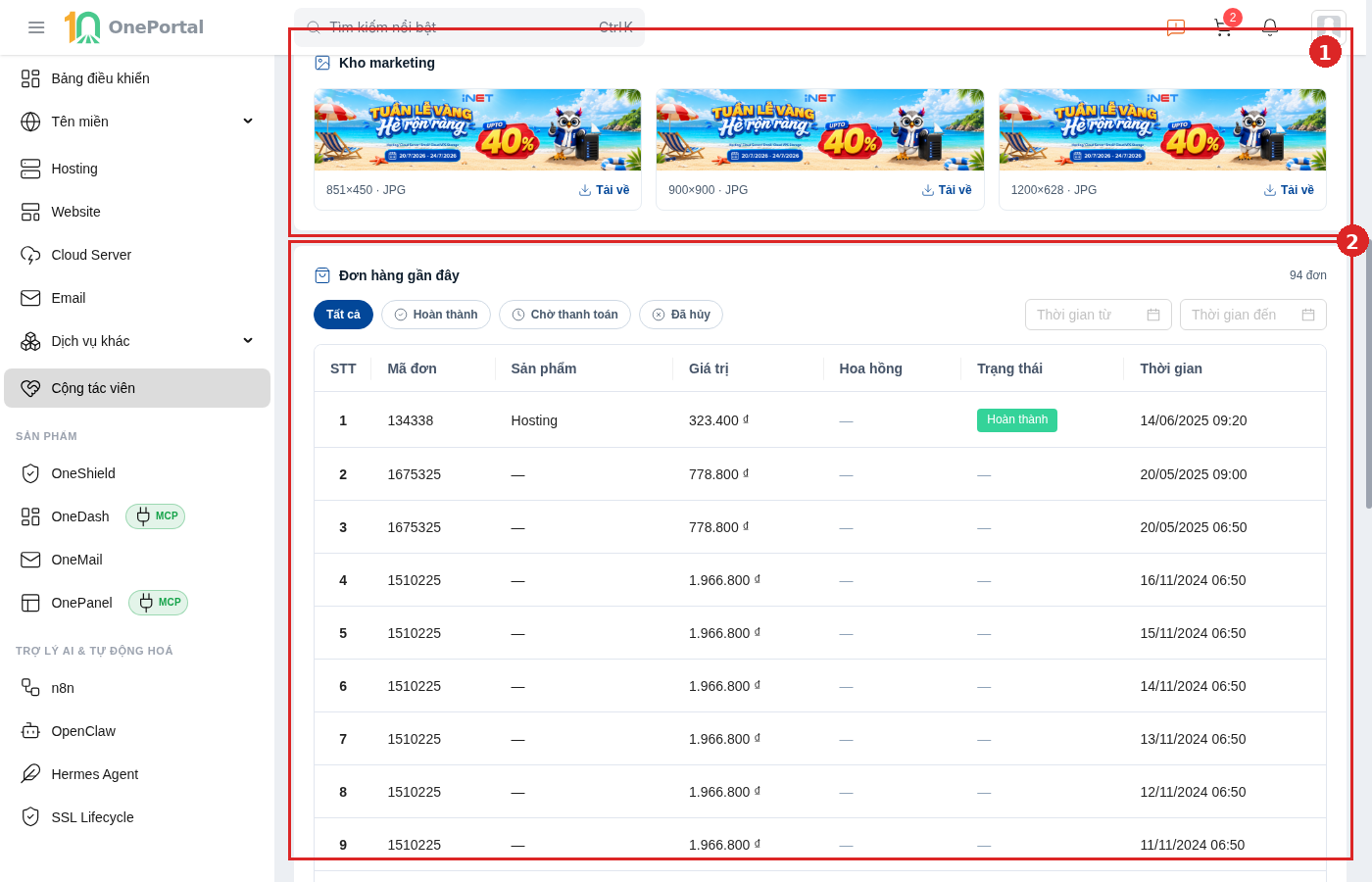Viewport: 1372px width, 882px height.
Task: Click the Thời gian column header
Action: coord(1225,368)
